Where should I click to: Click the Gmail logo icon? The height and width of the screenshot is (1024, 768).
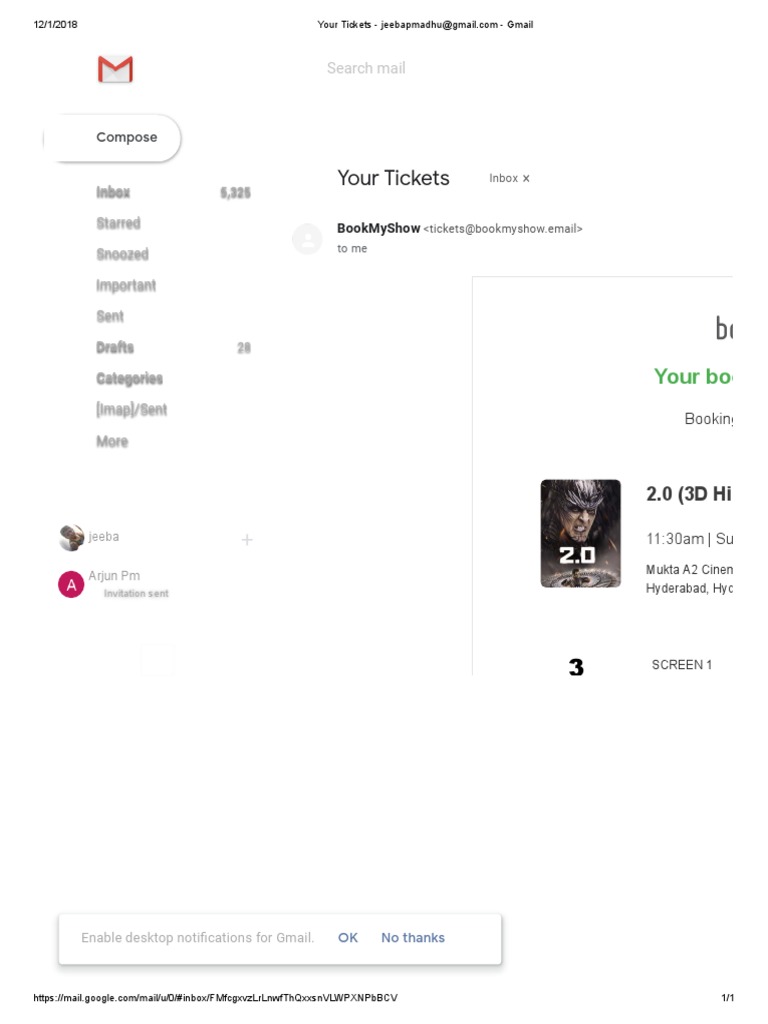(115, 69)
